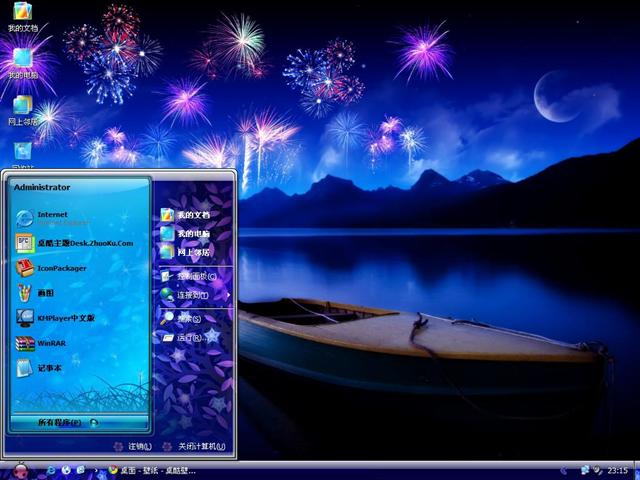The width and height of the screenshot is (640, 480).
Task: Open 控制面板 control panel
Action: point(189,276)
